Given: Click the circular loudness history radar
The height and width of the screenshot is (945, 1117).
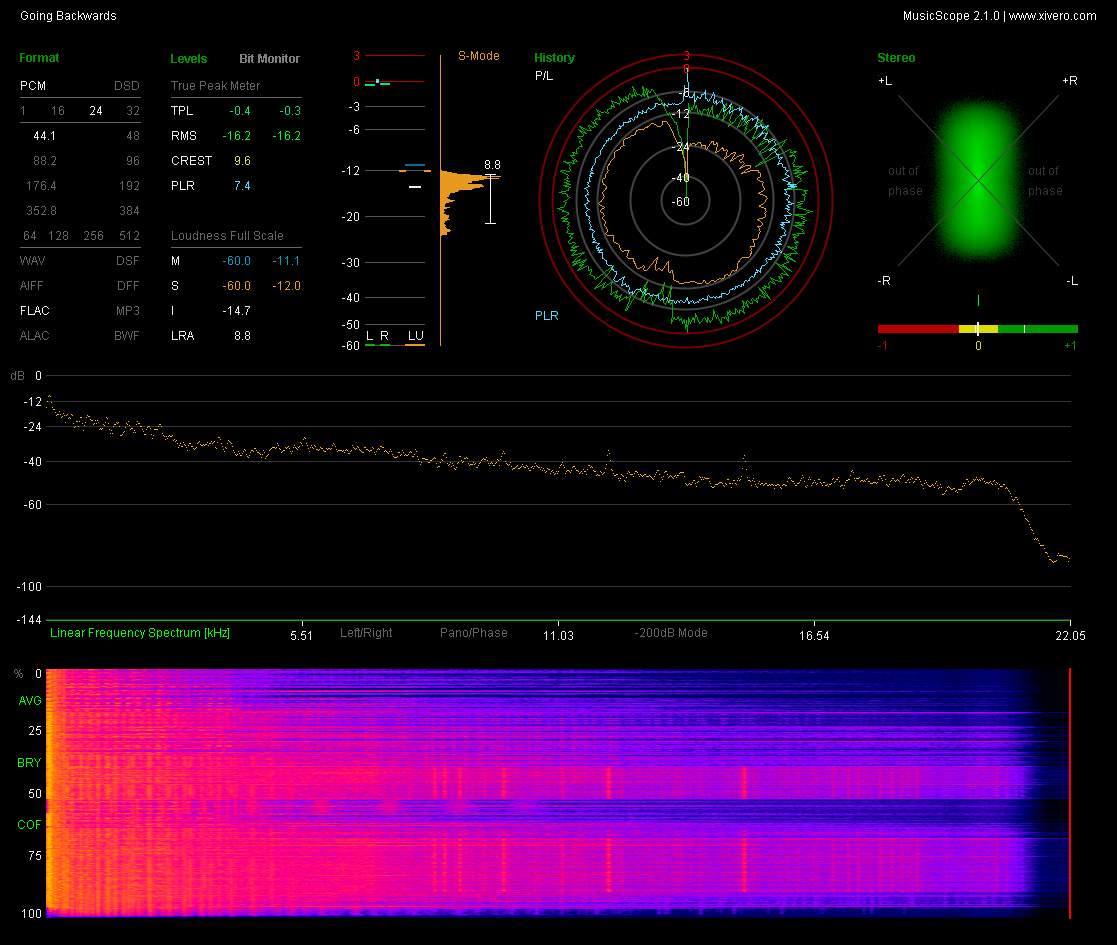Looking at the screenshot, I should [x=686, y=202].
